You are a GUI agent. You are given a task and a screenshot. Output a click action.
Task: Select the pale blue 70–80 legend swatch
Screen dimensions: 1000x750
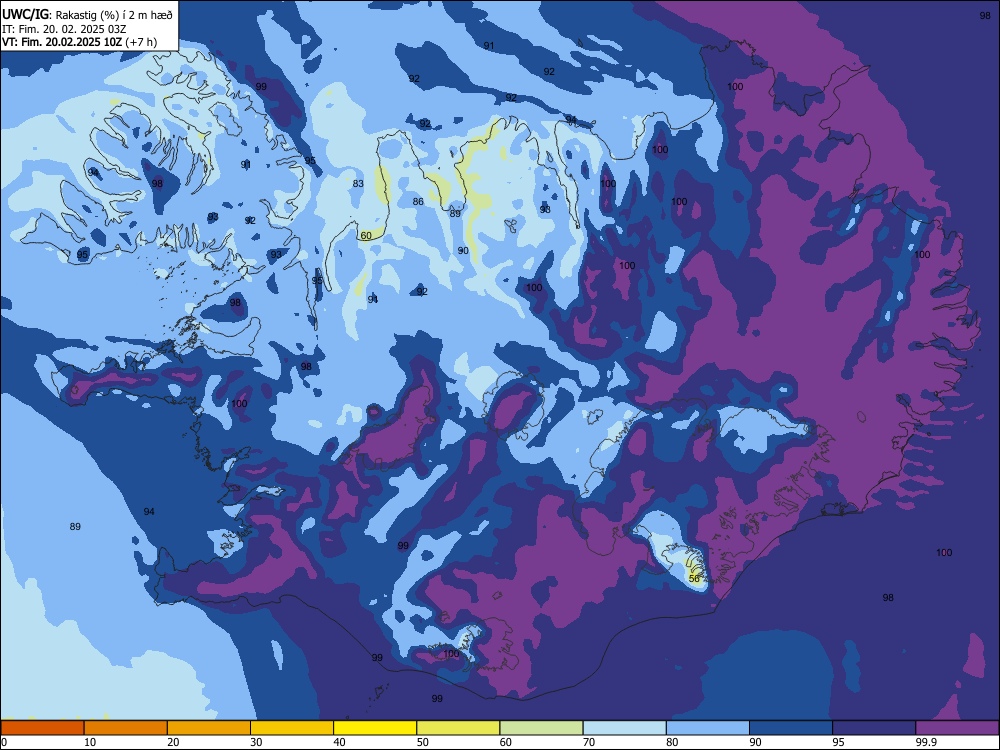pos(624,727)
